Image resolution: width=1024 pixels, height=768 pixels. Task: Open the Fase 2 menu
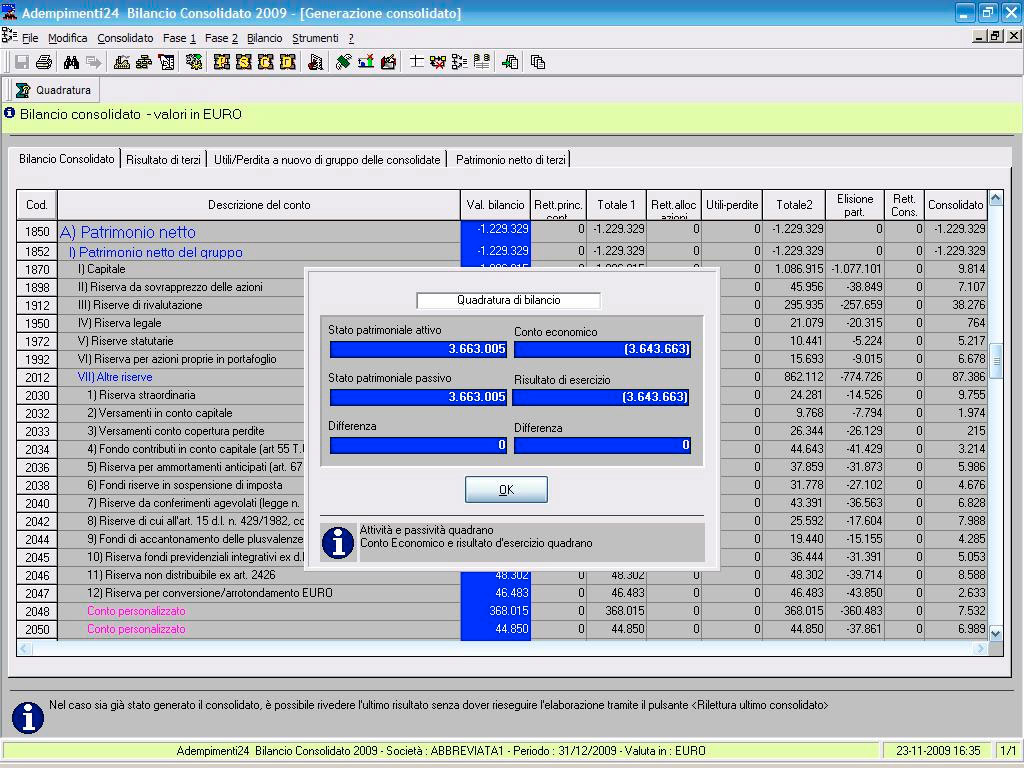click(221, 39)
